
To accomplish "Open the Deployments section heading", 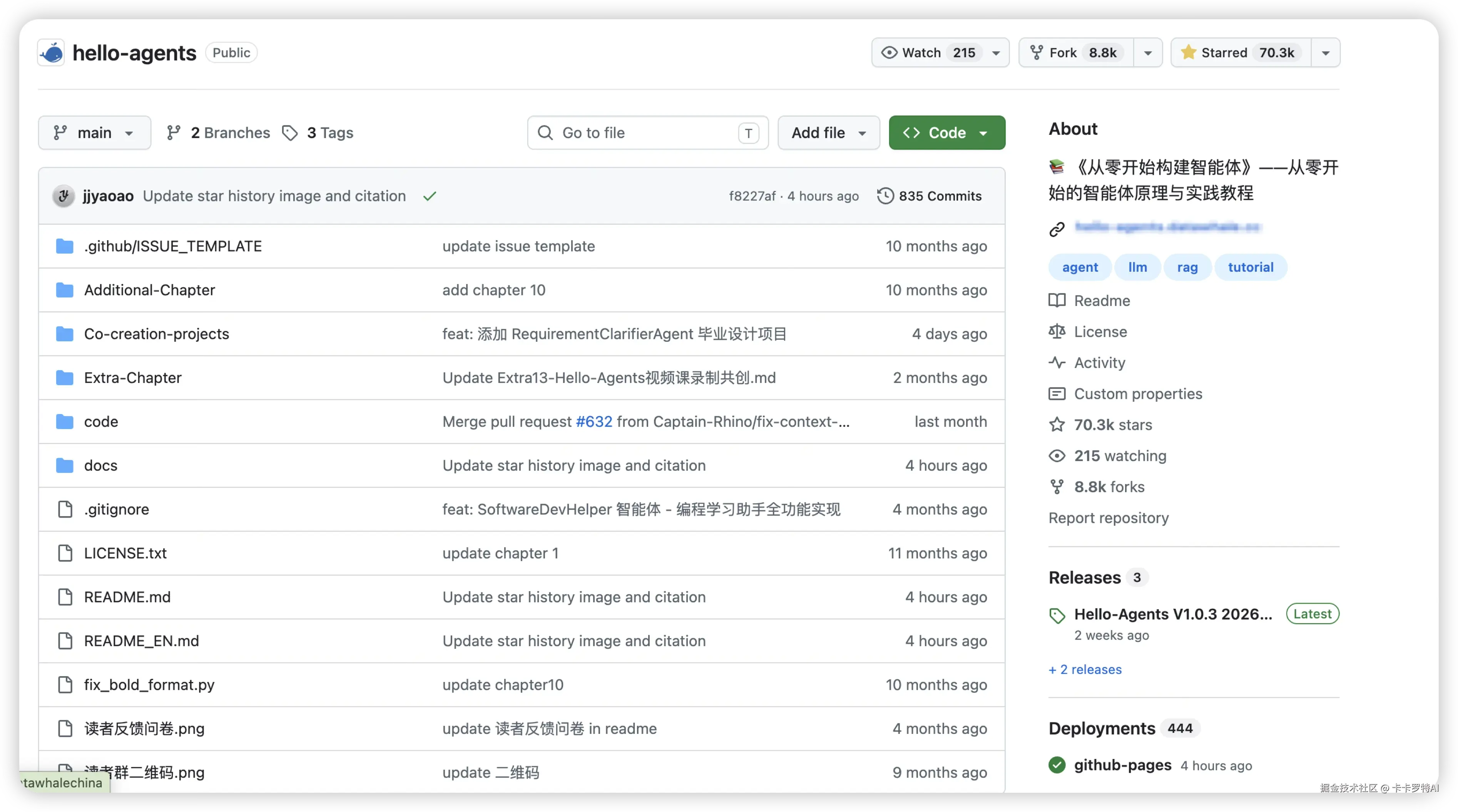I will [x=1102, y=729].
